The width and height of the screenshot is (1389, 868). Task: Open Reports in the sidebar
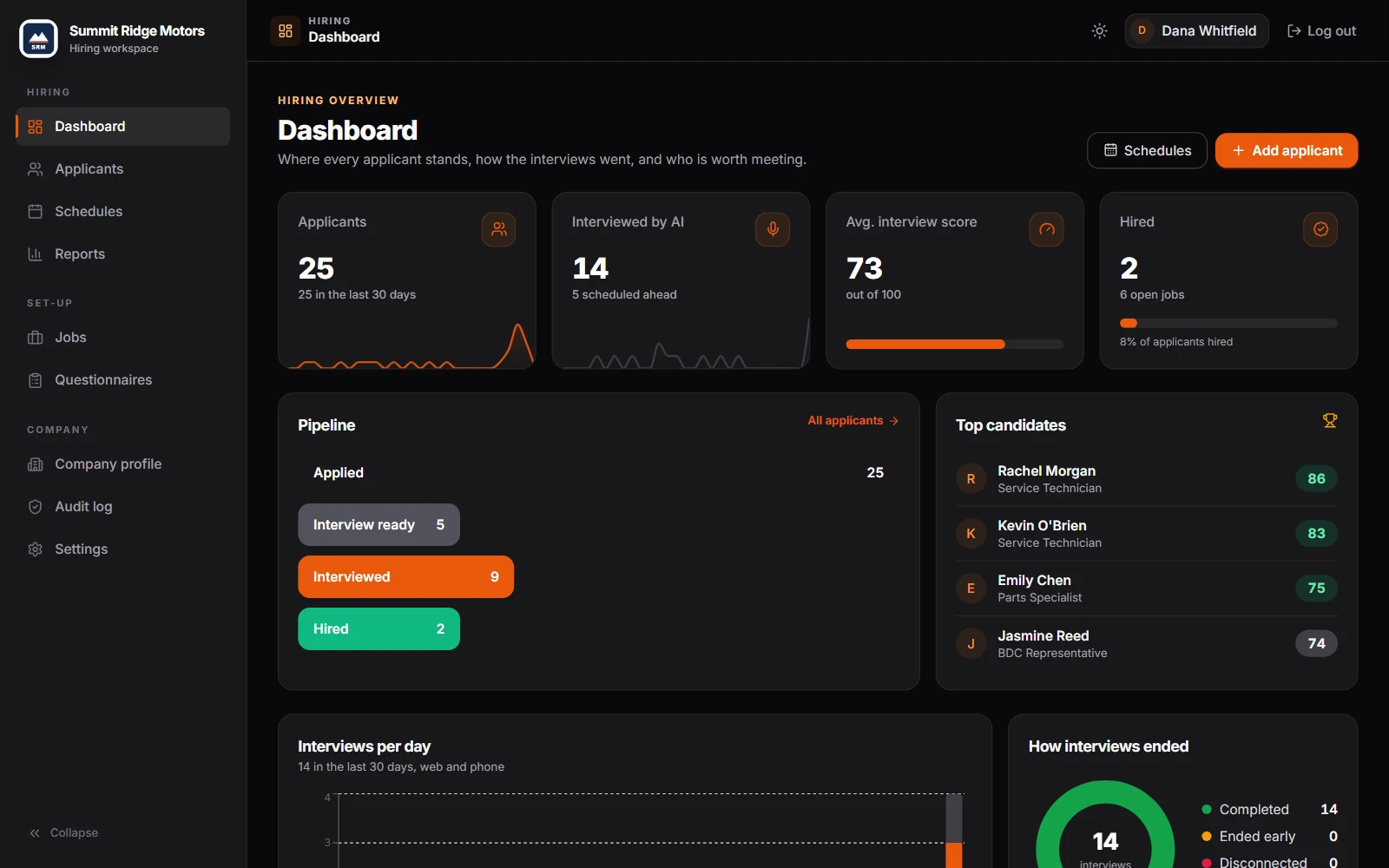pos(122,254)
